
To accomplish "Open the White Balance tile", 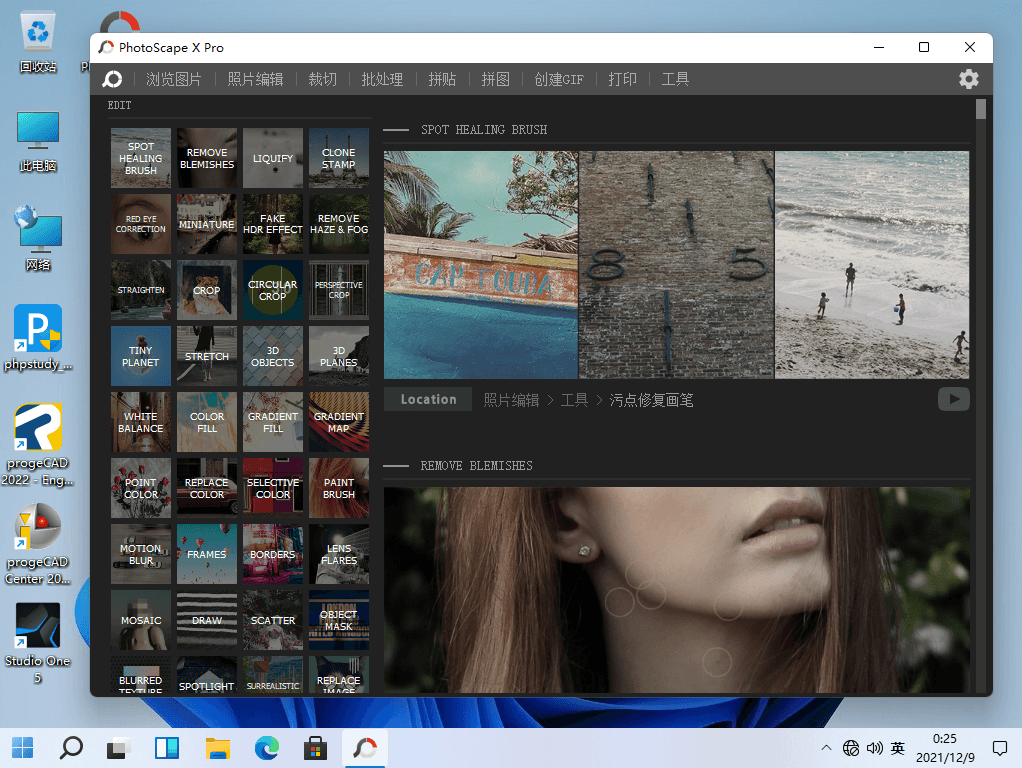I will coord(141,422).
